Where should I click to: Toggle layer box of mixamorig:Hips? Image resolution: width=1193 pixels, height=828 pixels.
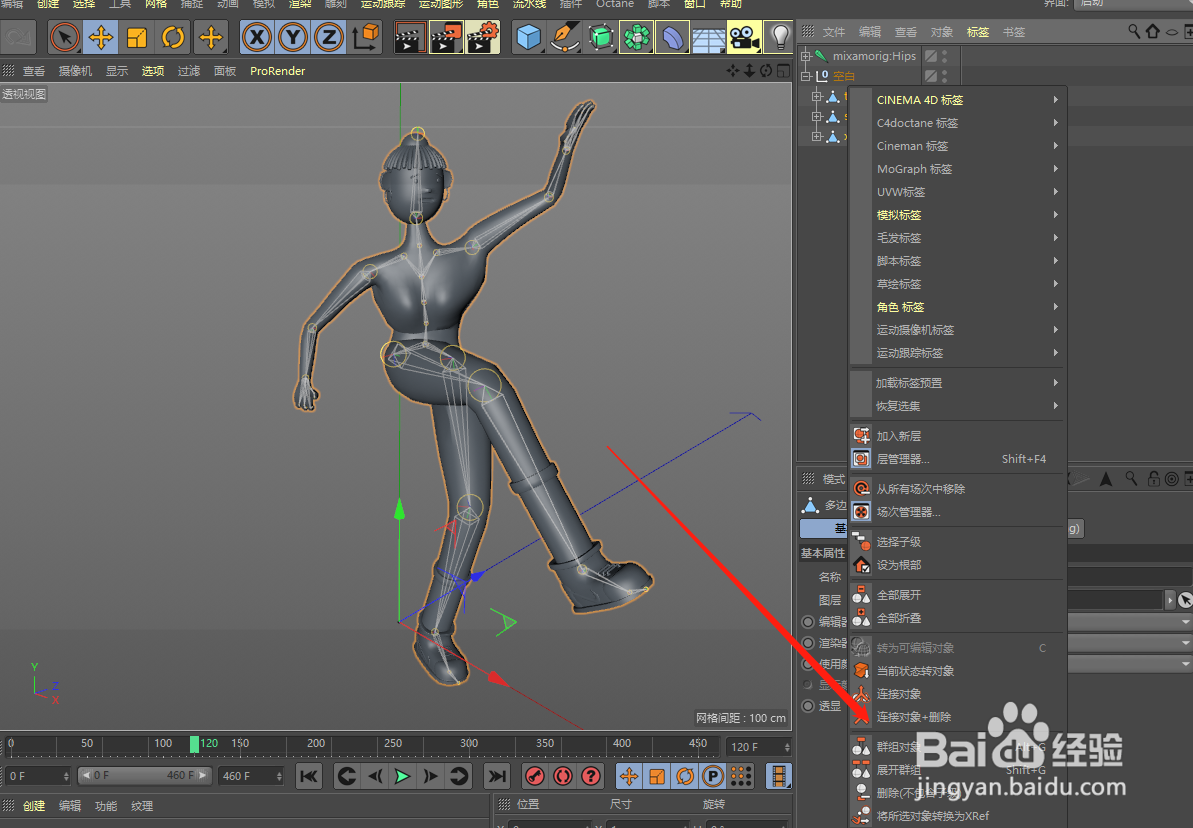coord(931,56)
